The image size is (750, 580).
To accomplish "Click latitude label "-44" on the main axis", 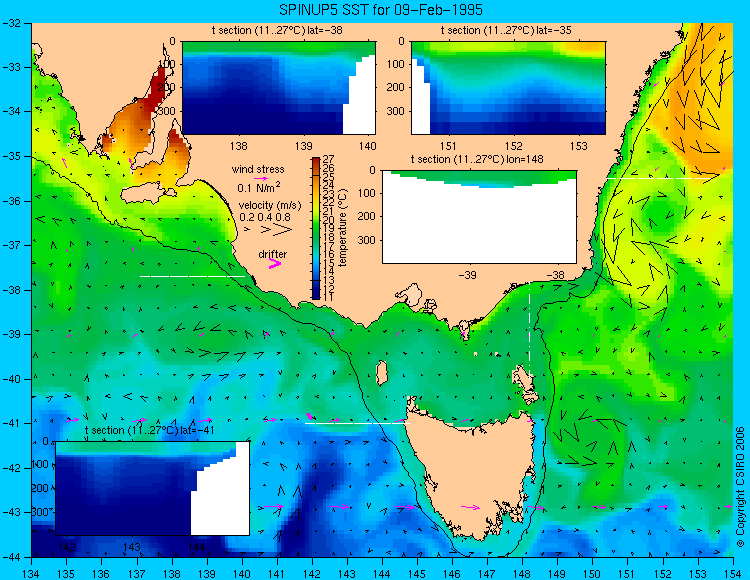I will pos(11,557).
